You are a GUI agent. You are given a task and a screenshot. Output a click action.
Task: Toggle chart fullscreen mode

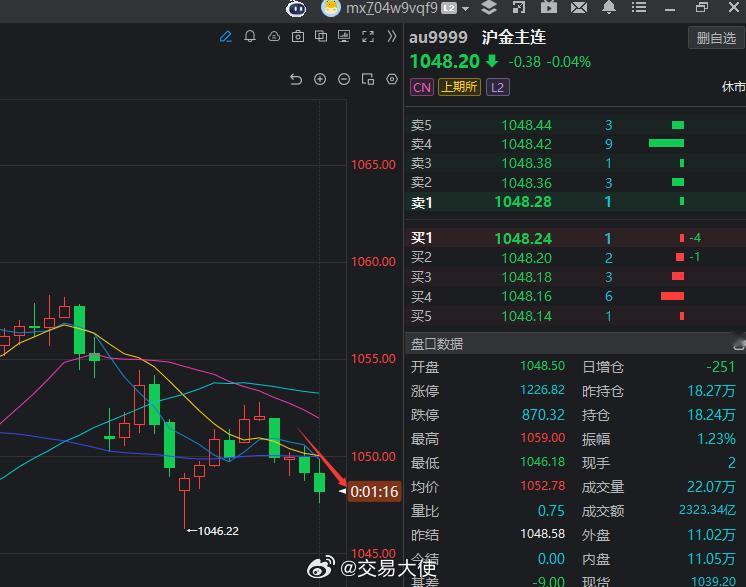(x=368, y=37)
